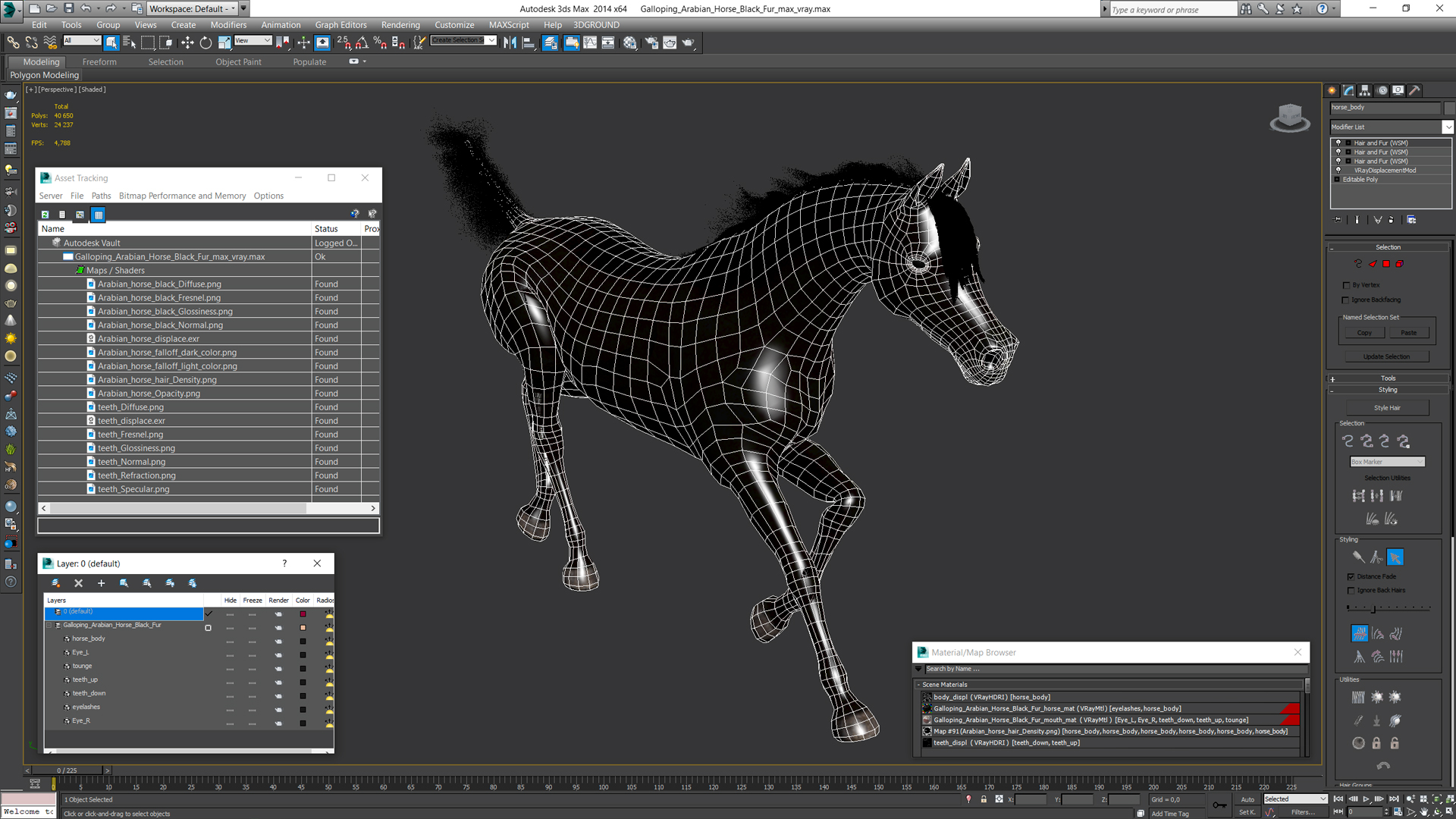
Task: Open the Reference Coordinate System View dropdown
Action: (x=253, y=41)
